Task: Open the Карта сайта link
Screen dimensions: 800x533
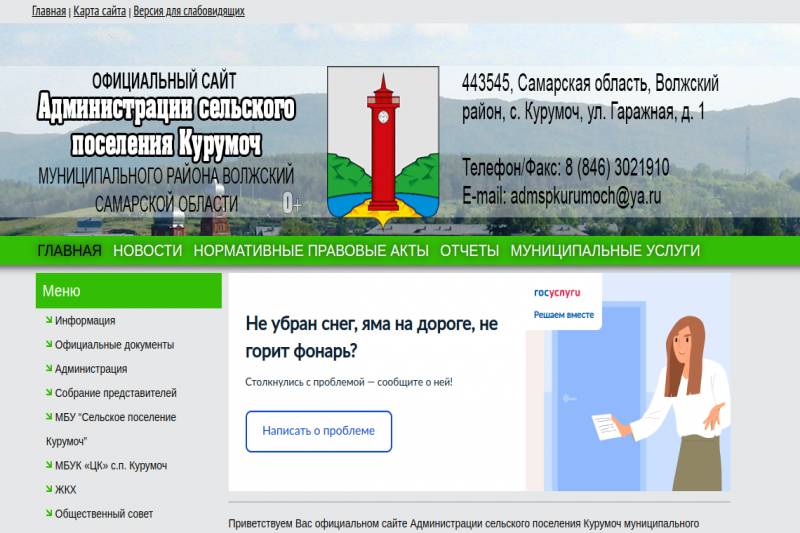Action: (x=100, y=11)
